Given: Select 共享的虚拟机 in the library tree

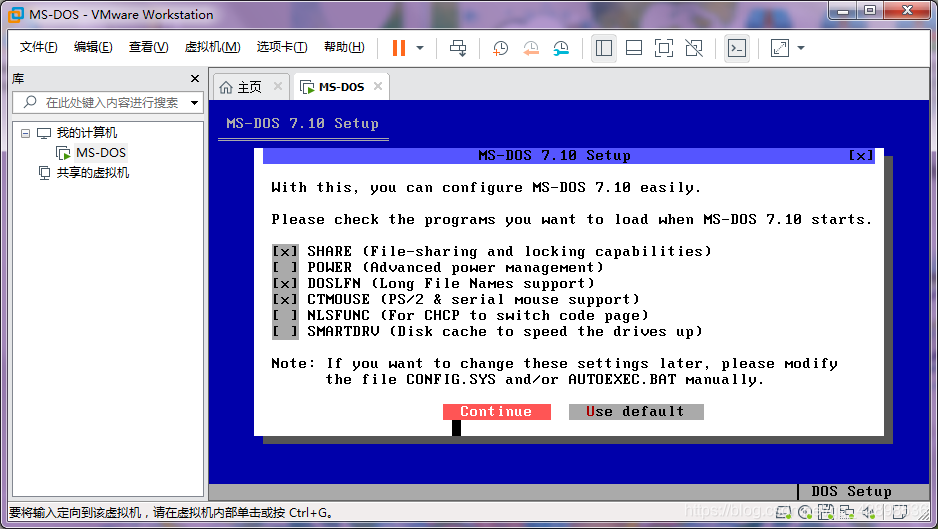Looking at the screenshot, I should [93, 173].
